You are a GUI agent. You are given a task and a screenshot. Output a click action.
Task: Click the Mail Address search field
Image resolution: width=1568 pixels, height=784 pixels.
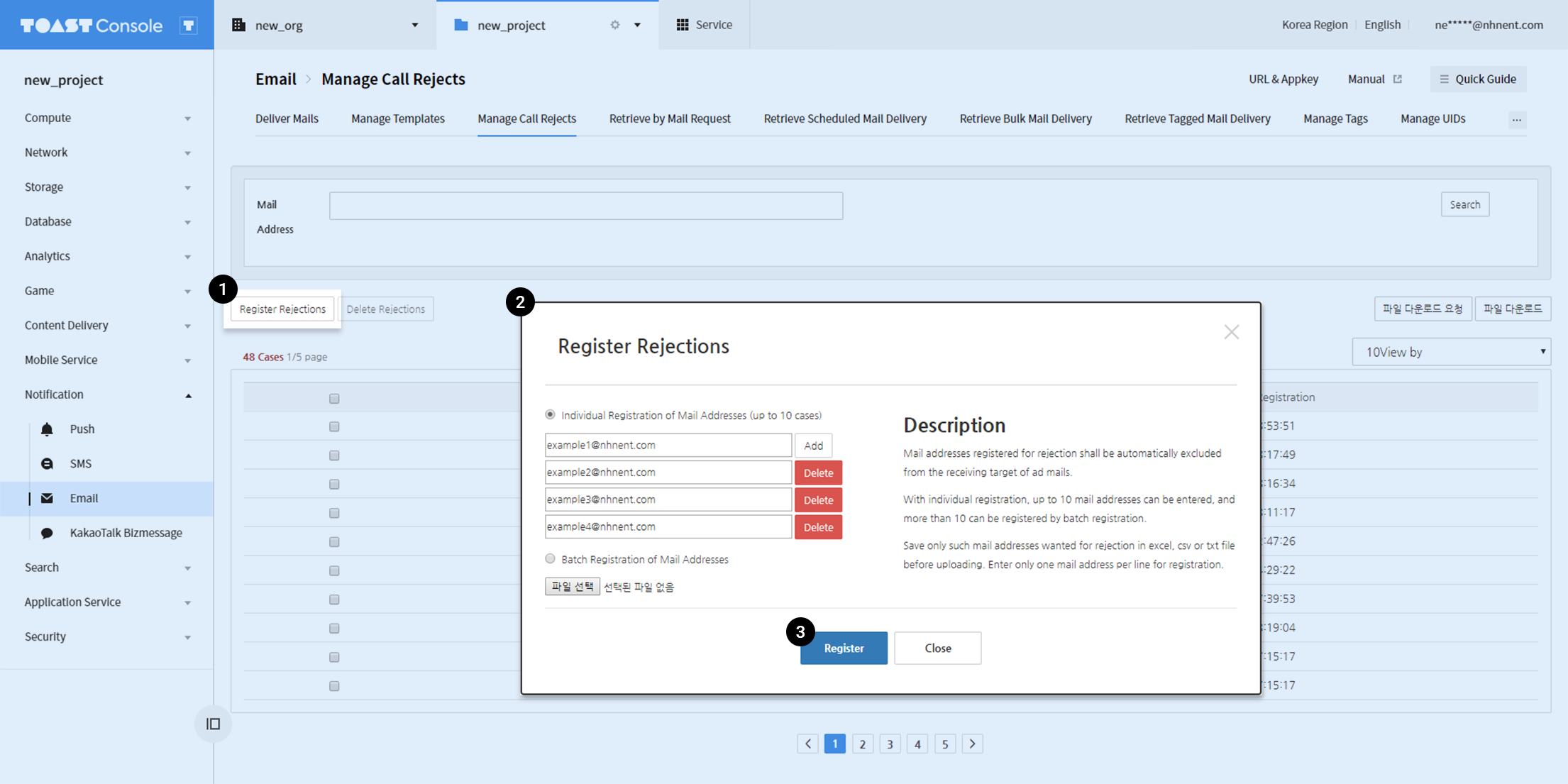pos(585,206)
